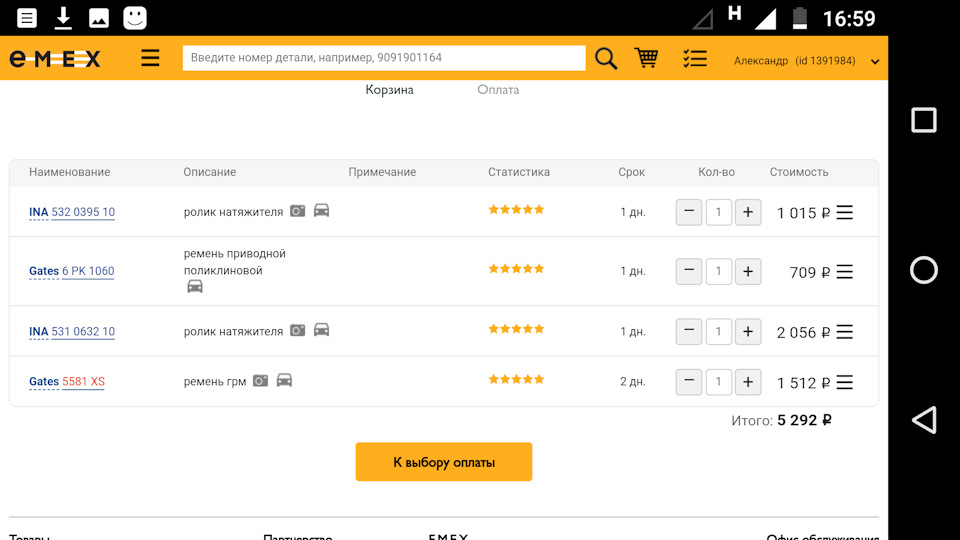
Task: Click the part number search field
Action: [384, 58]
